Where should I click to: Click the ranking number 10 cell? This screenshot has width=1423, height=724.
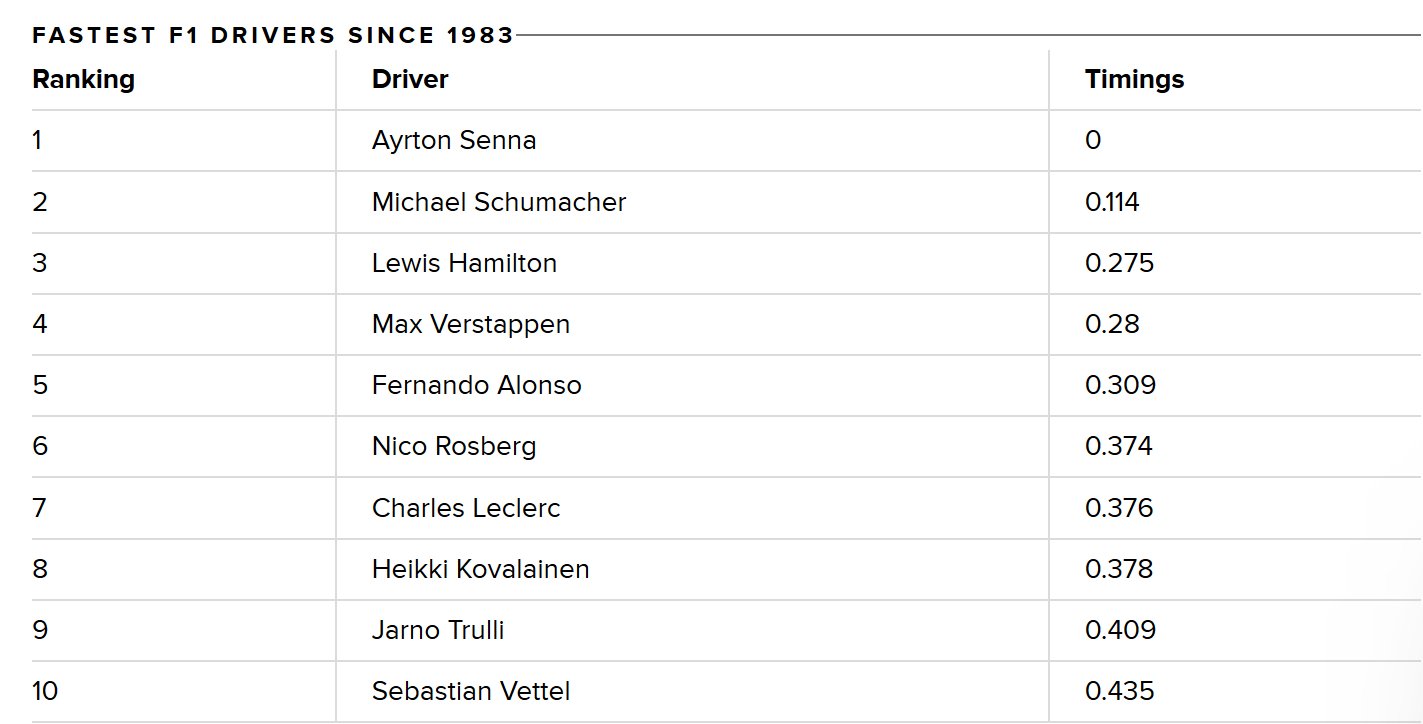coord(45,691)
